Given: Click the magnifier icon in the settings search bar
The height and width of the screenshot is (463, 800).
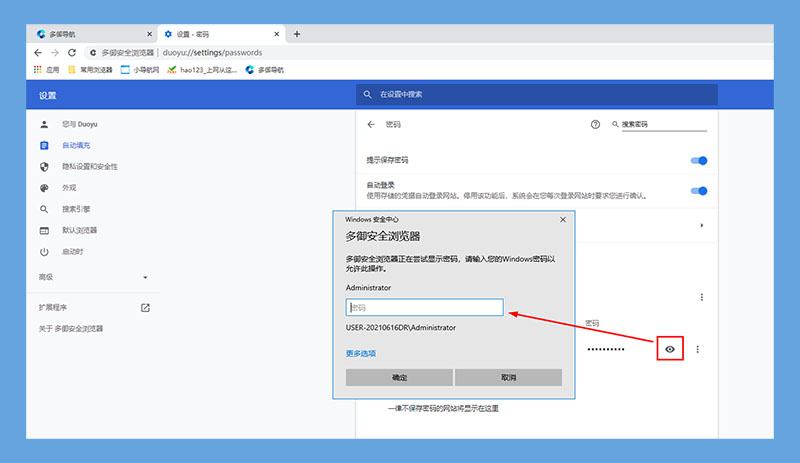Looking at the screenshot, I should [x=367, y=94].
